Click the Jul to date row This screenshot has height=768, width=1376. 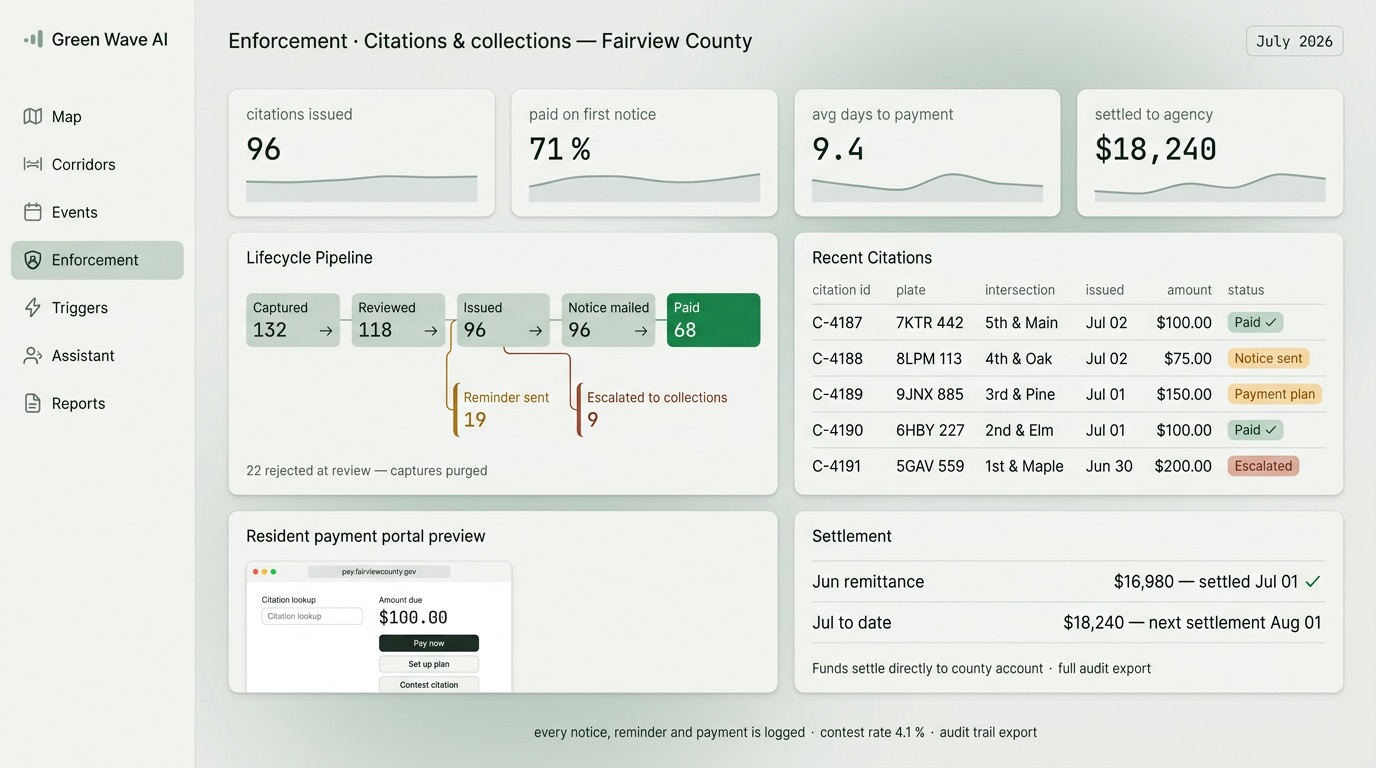(x=1068, y=622)
